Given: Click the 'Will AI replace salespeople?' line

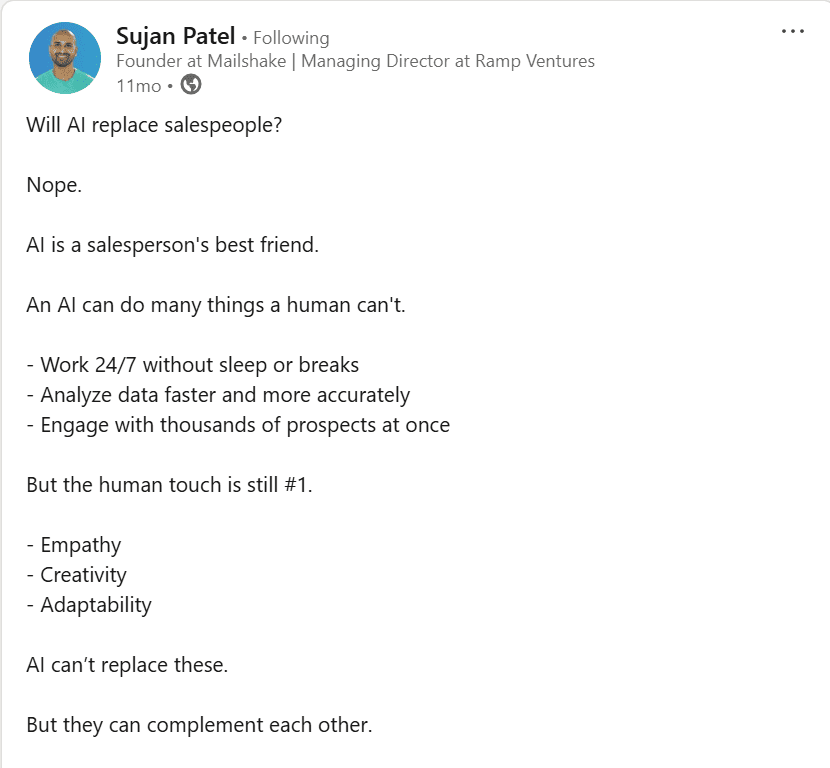Looking at the screenshot, I should click(154, 126).
